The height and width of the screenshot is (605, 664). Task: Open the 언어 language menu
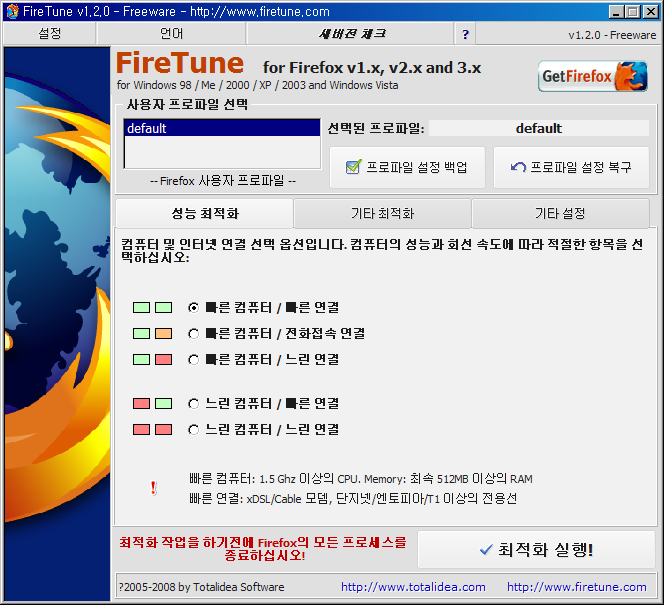tap(171, 33)
